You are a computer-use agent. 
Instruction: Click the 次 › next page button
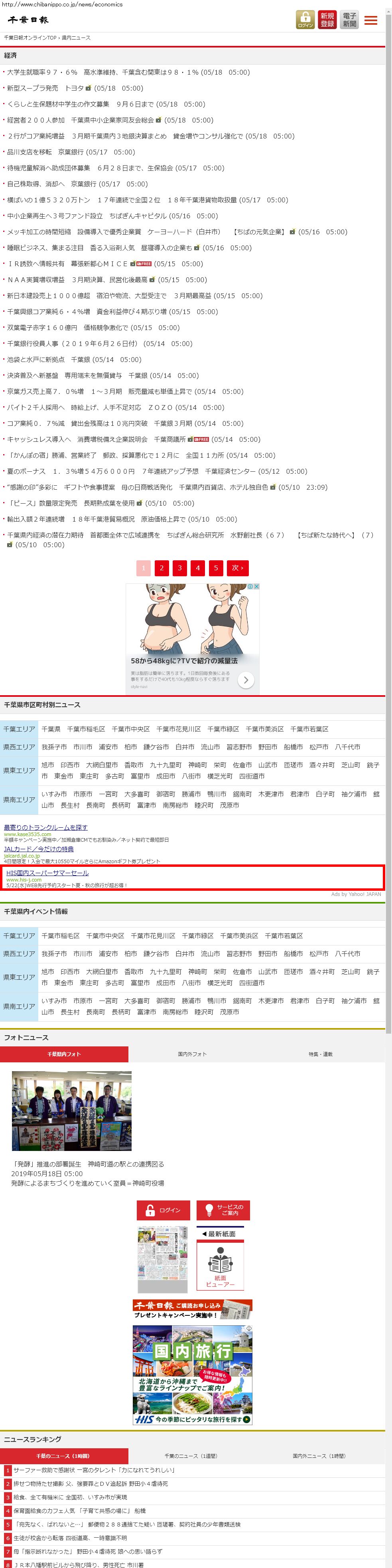click(x=237, y=568)
